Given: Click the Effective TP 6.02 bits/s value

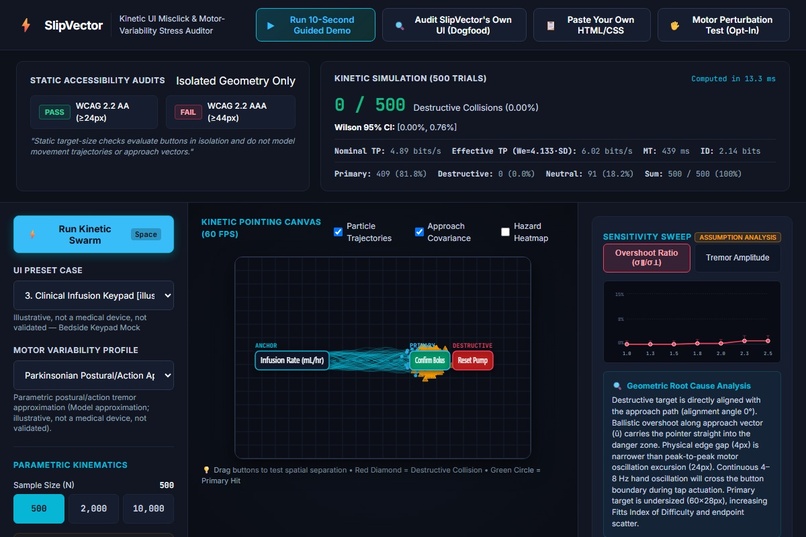Looking at the screenshot, I should tap(607, 151).
